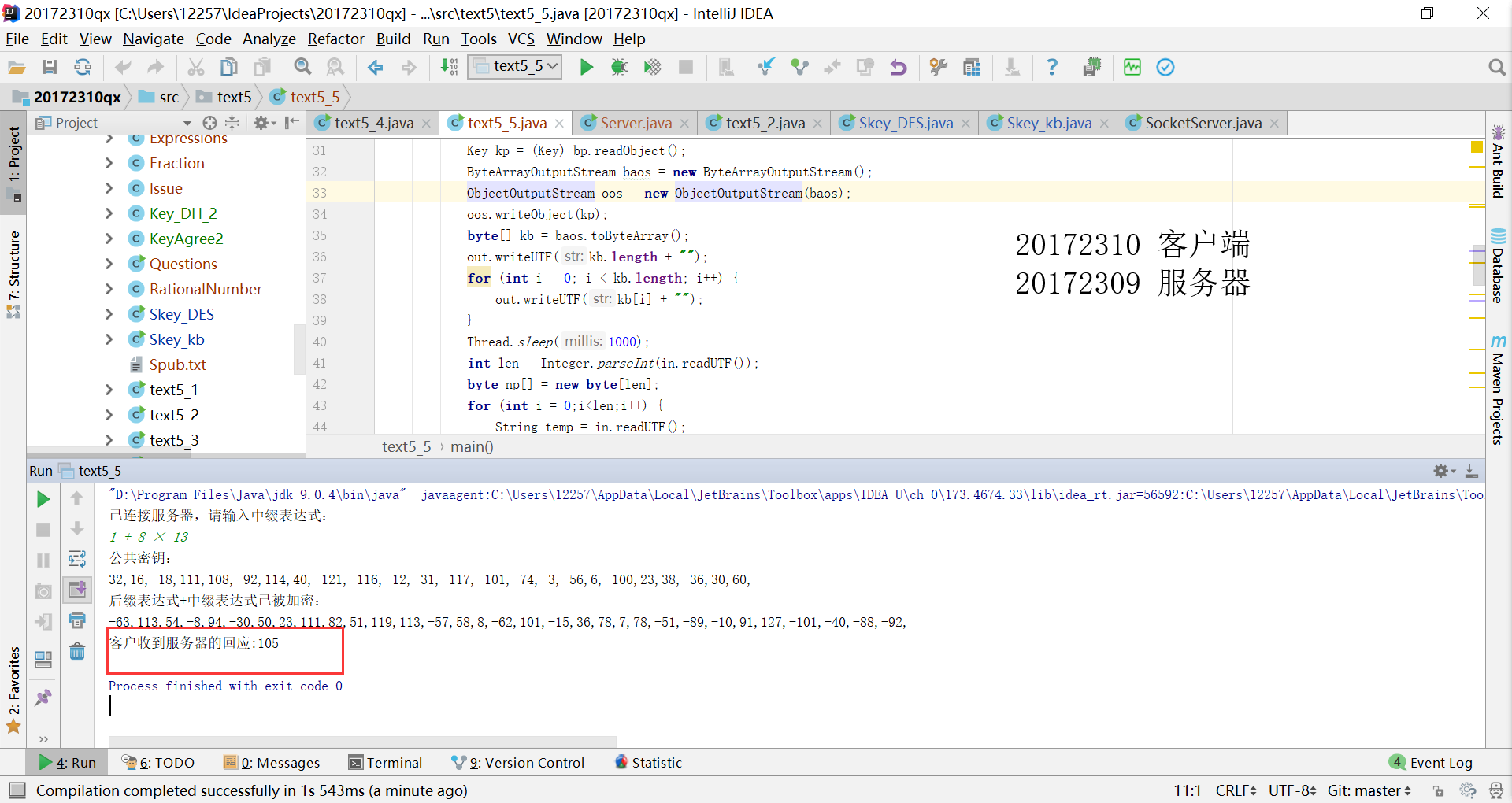Open the Project panel gear settings
The image size is (1512, 803).
(264, 123)
